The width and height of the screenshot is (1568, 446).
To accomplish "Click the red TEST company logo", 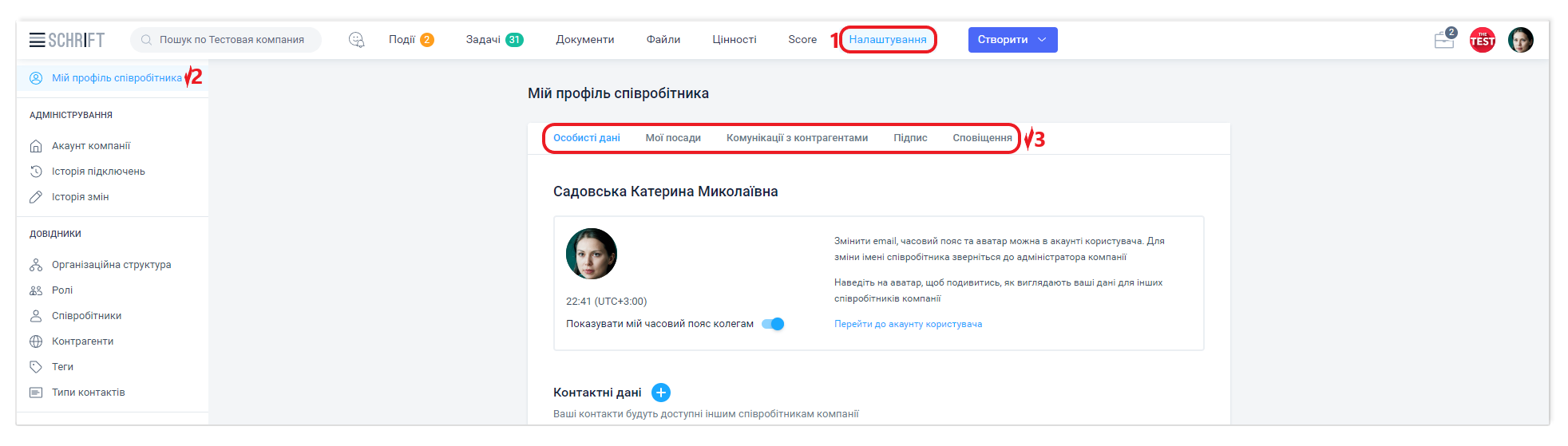I will click(x=1482, y=40).
